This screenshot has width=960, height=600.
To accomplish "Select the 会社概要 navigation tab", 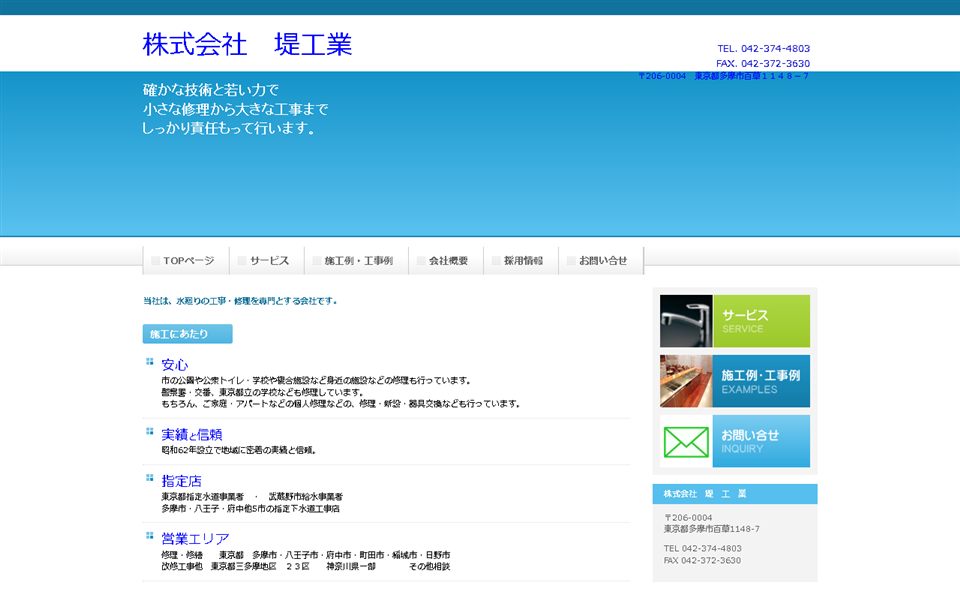I will [x=446, y=261].
